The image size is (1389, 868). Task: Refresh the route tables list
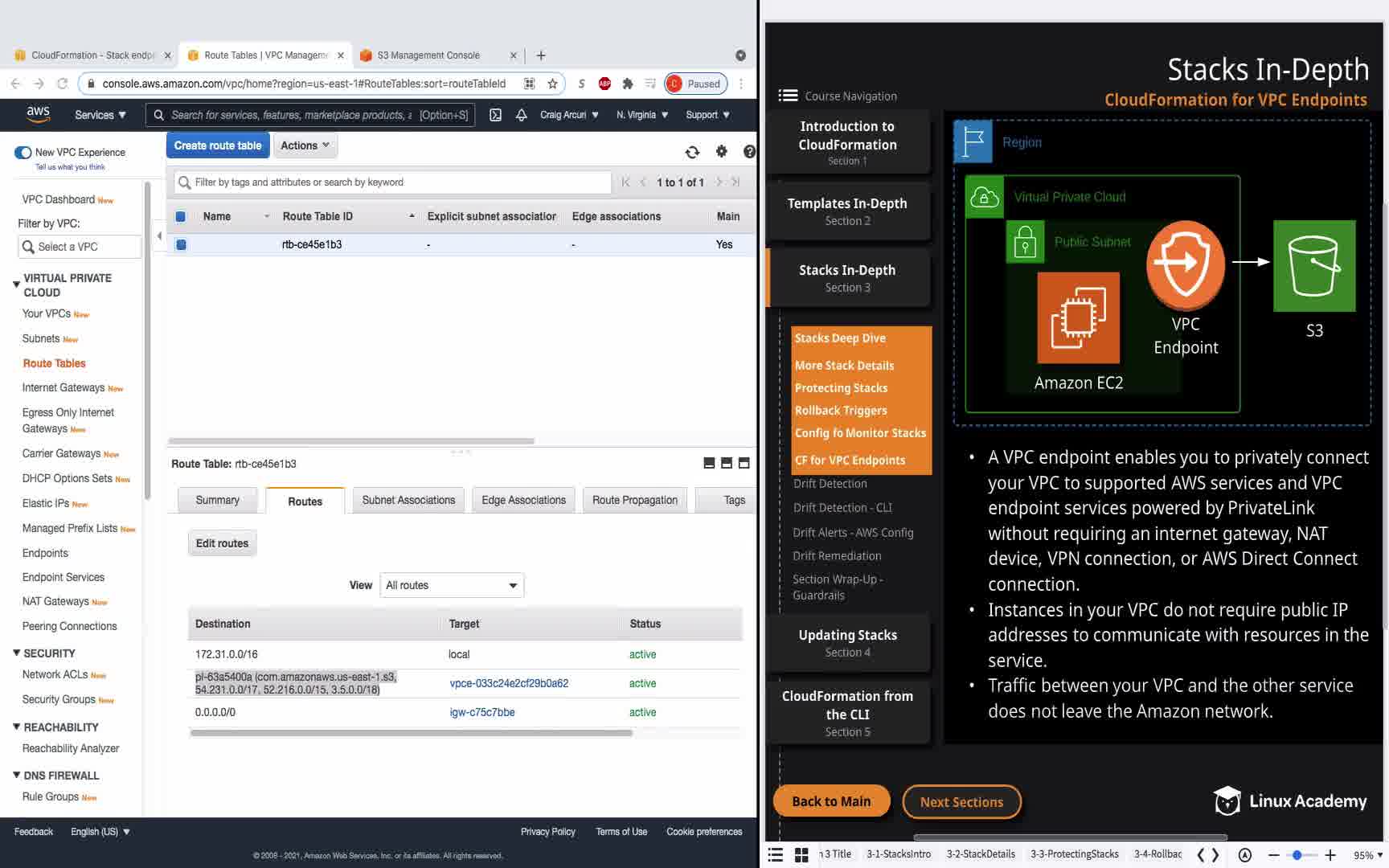[x=692, y=152]
